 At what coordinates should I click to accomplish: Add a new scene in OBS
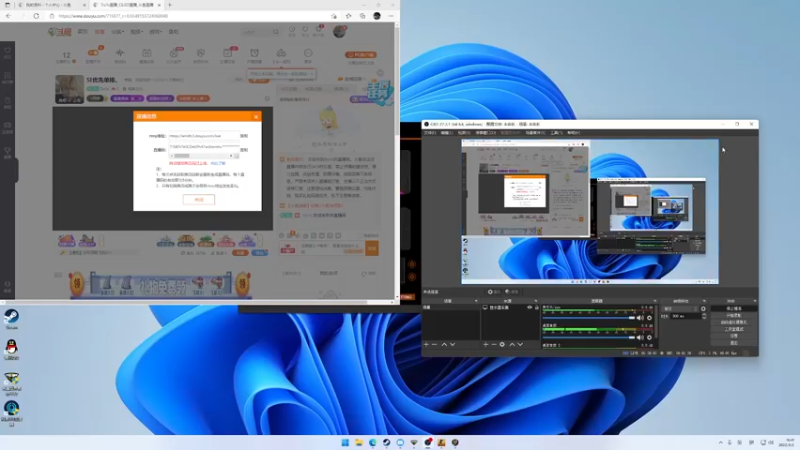(427, 344)
